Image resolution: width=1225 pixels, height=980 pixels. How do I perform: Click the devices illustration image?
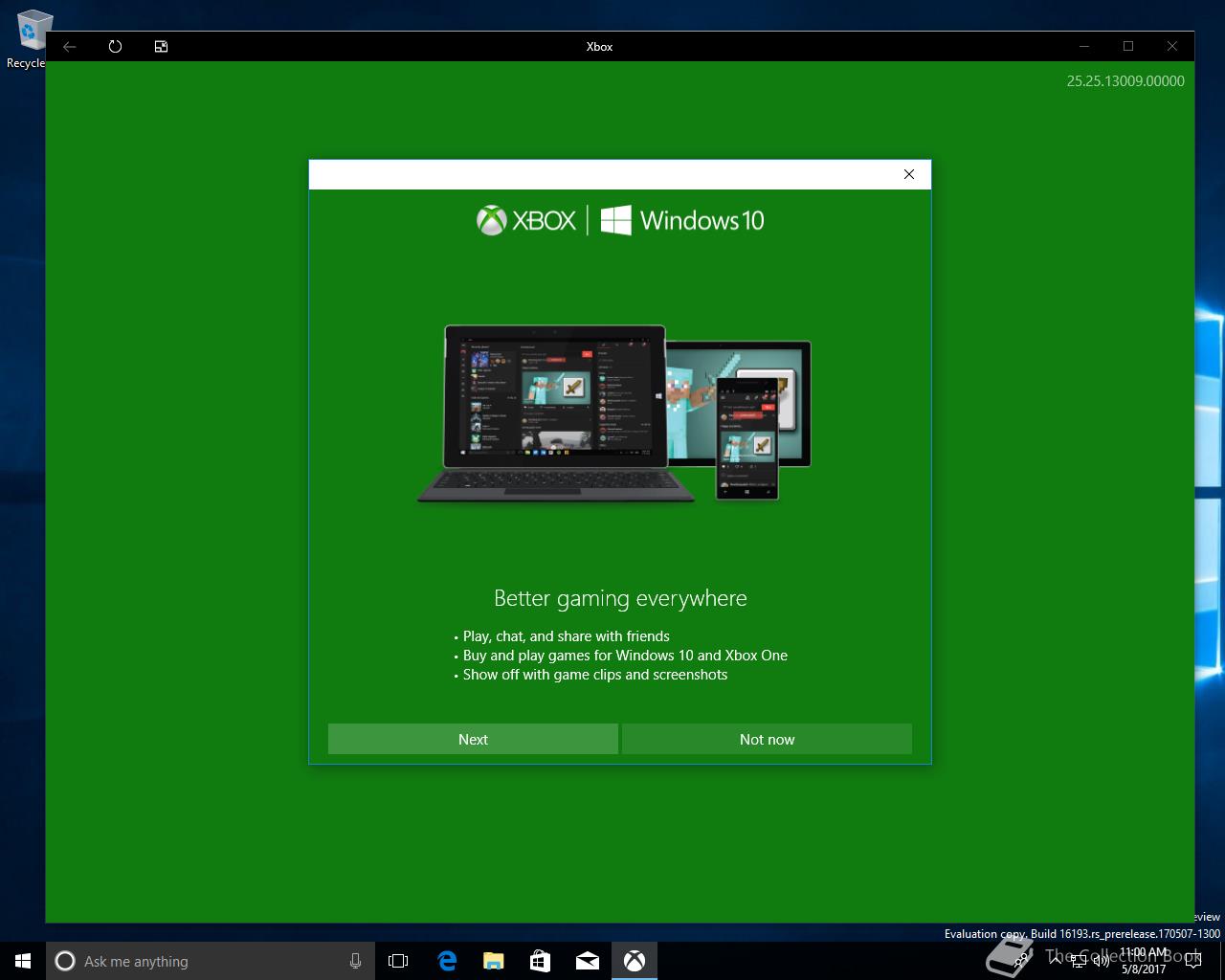[614, 413]
